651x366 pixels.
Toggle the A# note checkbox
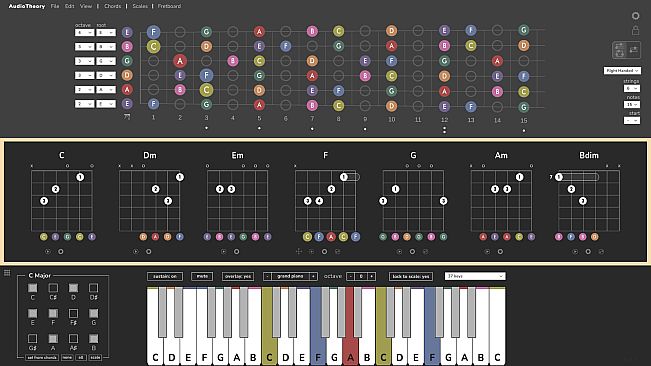tap(73, 338)
